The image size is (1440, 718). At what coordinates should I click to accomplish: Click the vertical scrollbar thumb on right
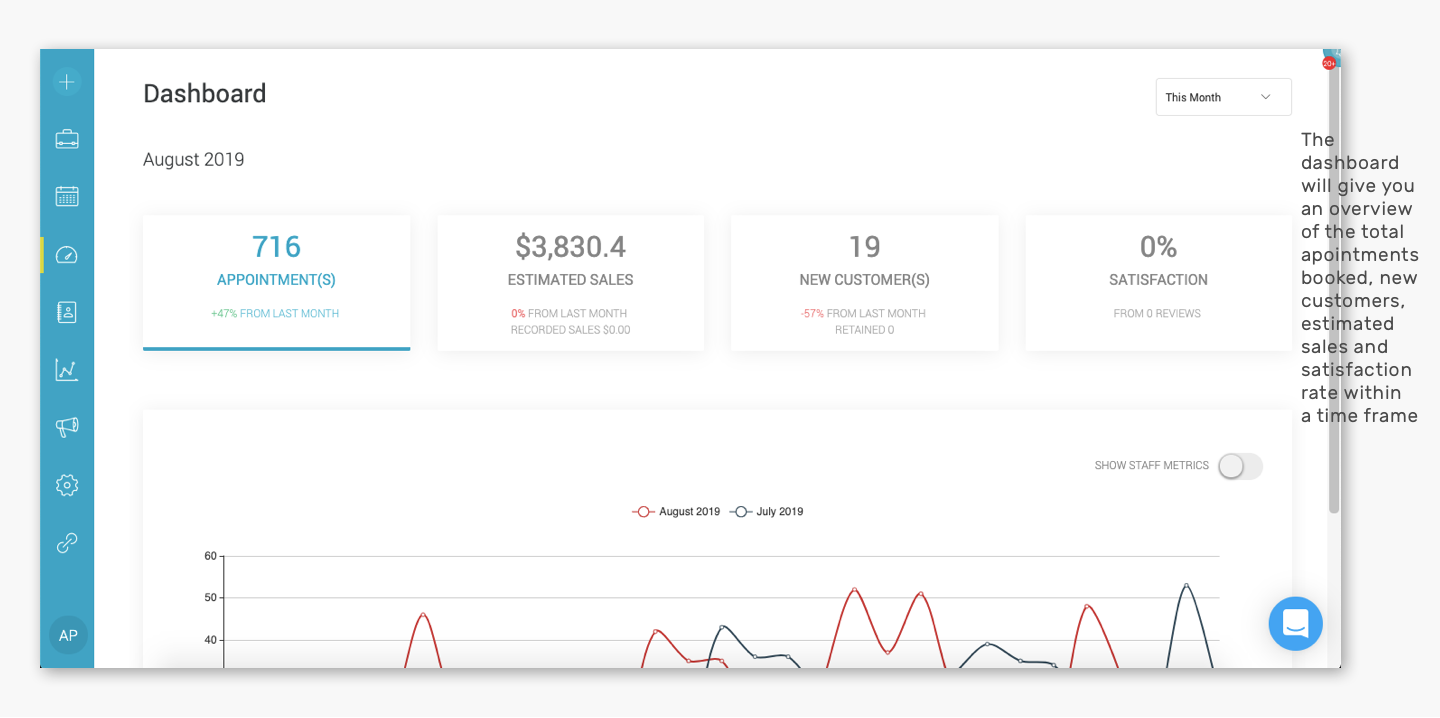pos(1334,290)
